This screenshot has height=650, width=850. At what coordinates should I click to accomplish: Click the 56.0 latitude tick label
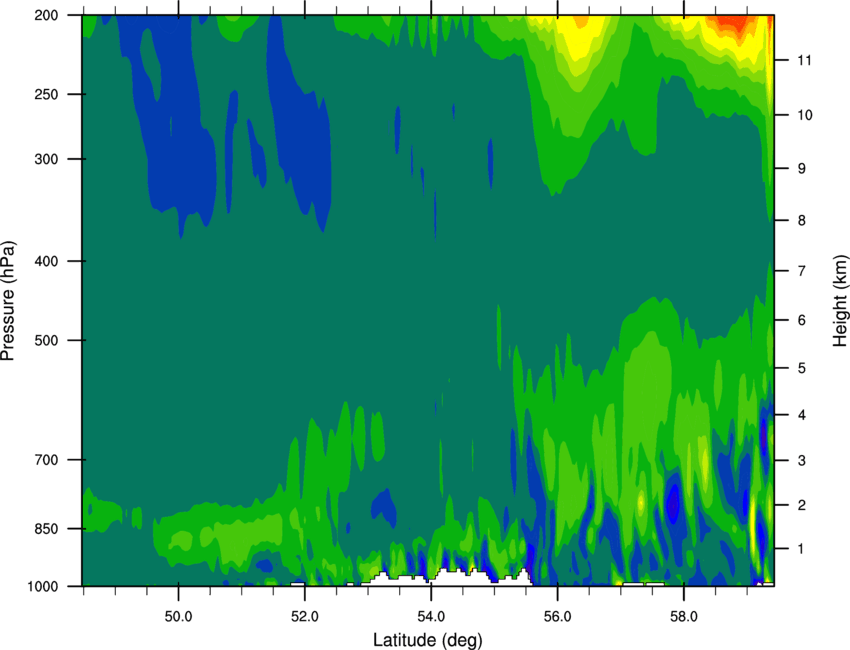[558, 617]
